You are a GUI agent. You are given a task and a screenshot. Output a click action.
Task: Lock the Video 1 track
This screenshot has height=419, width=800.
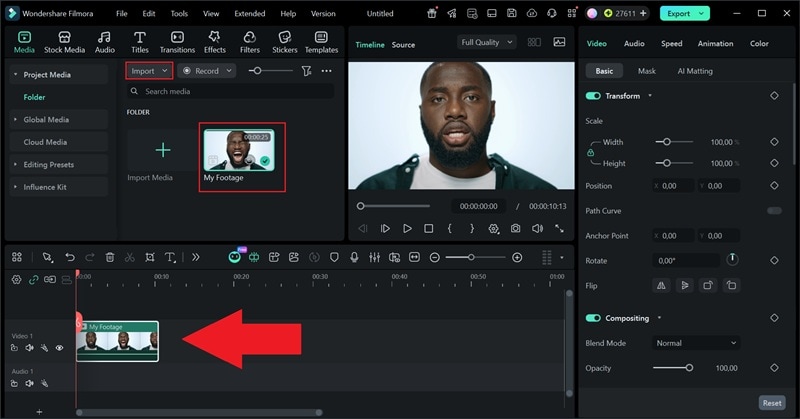[14, 348]
